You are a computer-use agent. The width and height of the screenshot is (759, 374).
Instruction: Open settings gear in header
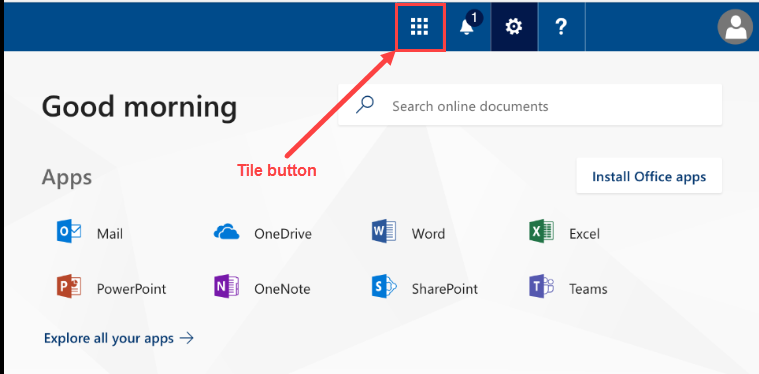pyautogui.click(x=514, y=27)
